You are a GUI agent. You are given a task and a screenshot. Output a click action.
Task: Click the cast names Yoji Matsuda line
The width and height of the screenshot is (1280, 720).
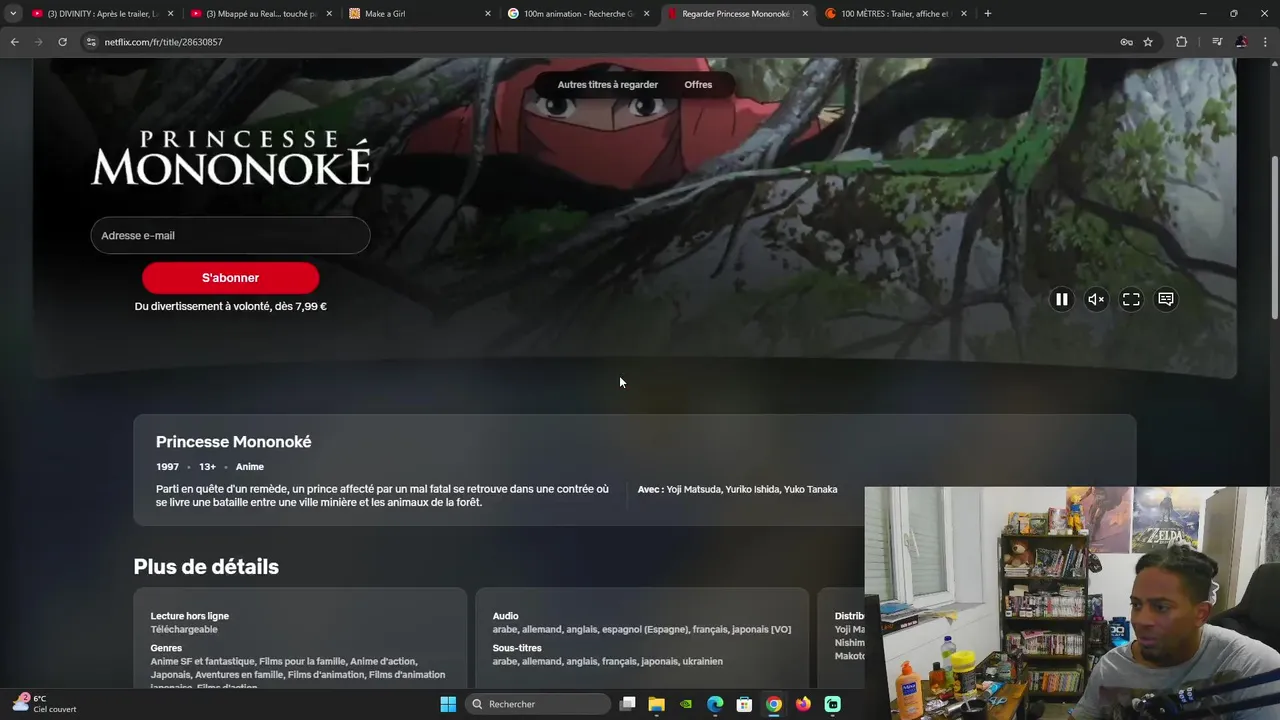point(737,490)
